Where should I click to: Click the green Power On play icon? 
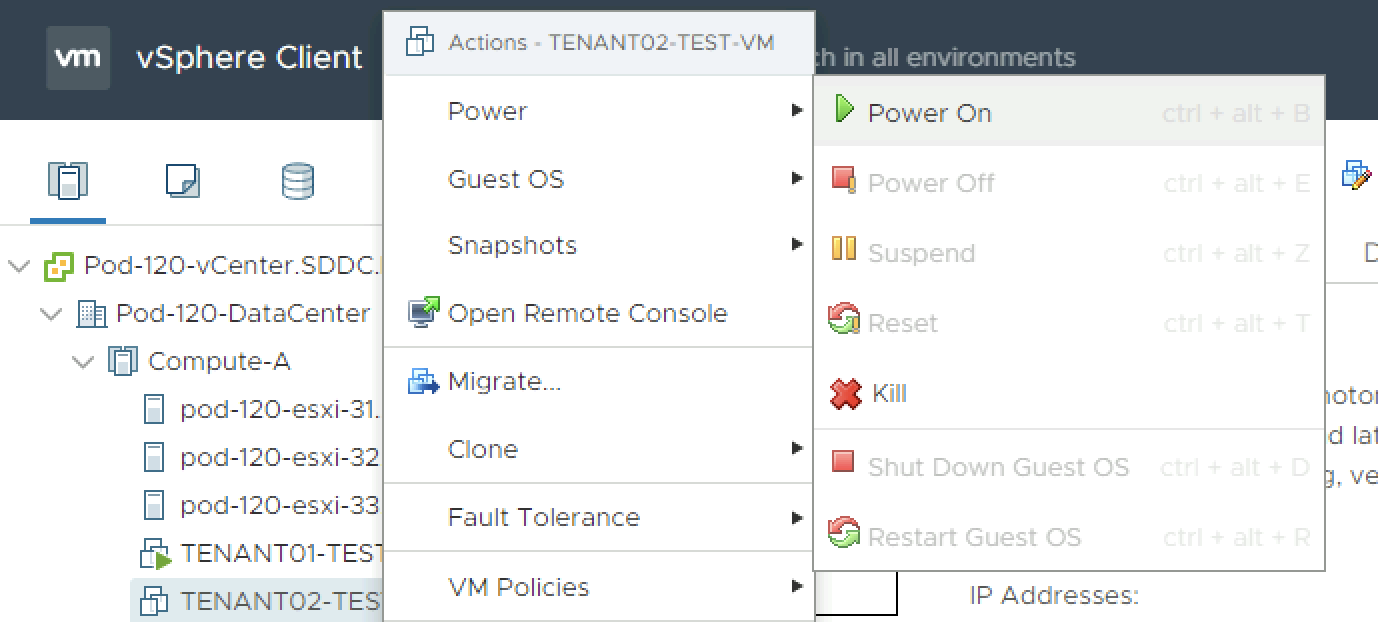[844, 110]
